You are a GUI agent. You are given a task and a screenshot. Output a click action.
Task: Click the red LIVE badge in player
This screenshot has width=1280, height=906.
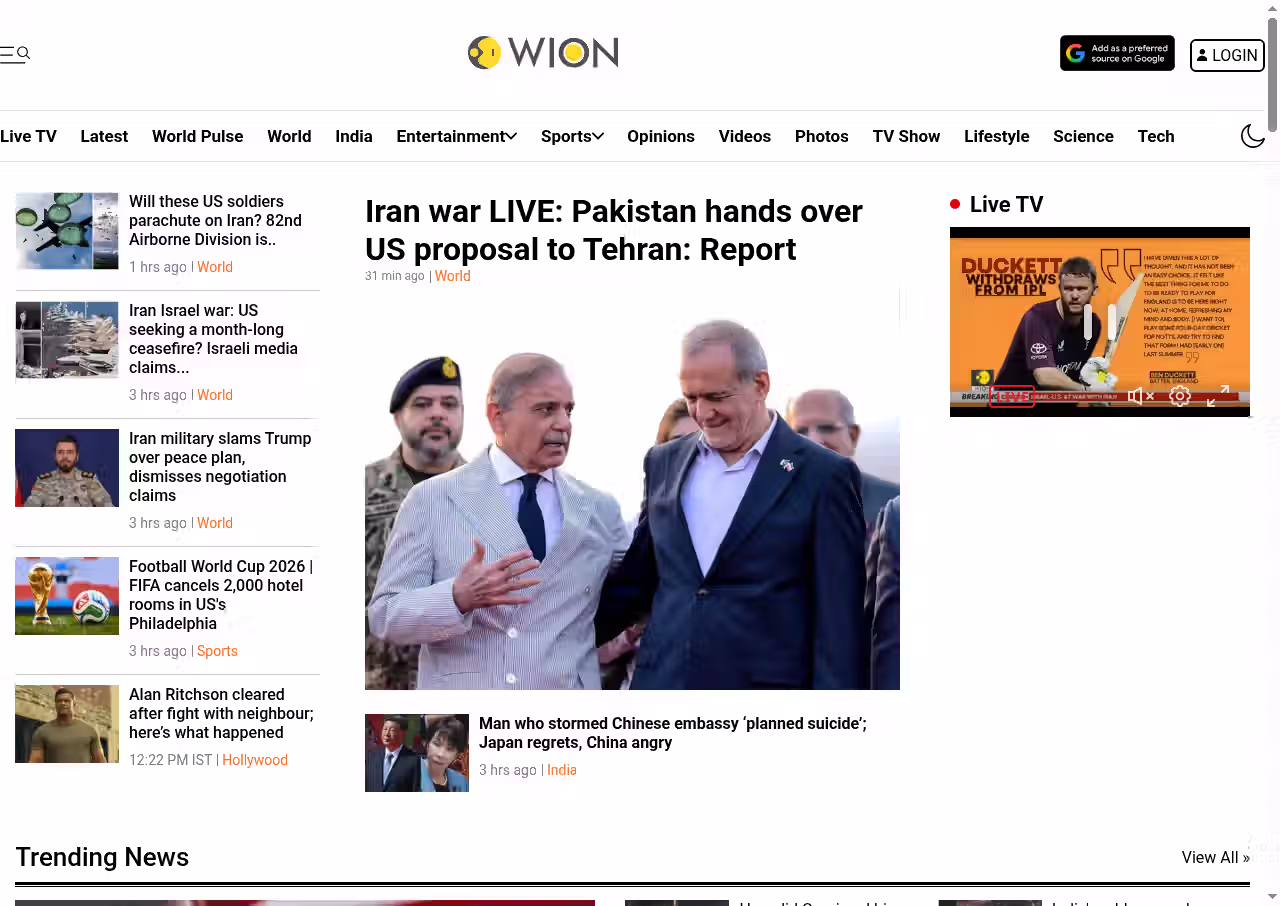(x=1012, y=396)
